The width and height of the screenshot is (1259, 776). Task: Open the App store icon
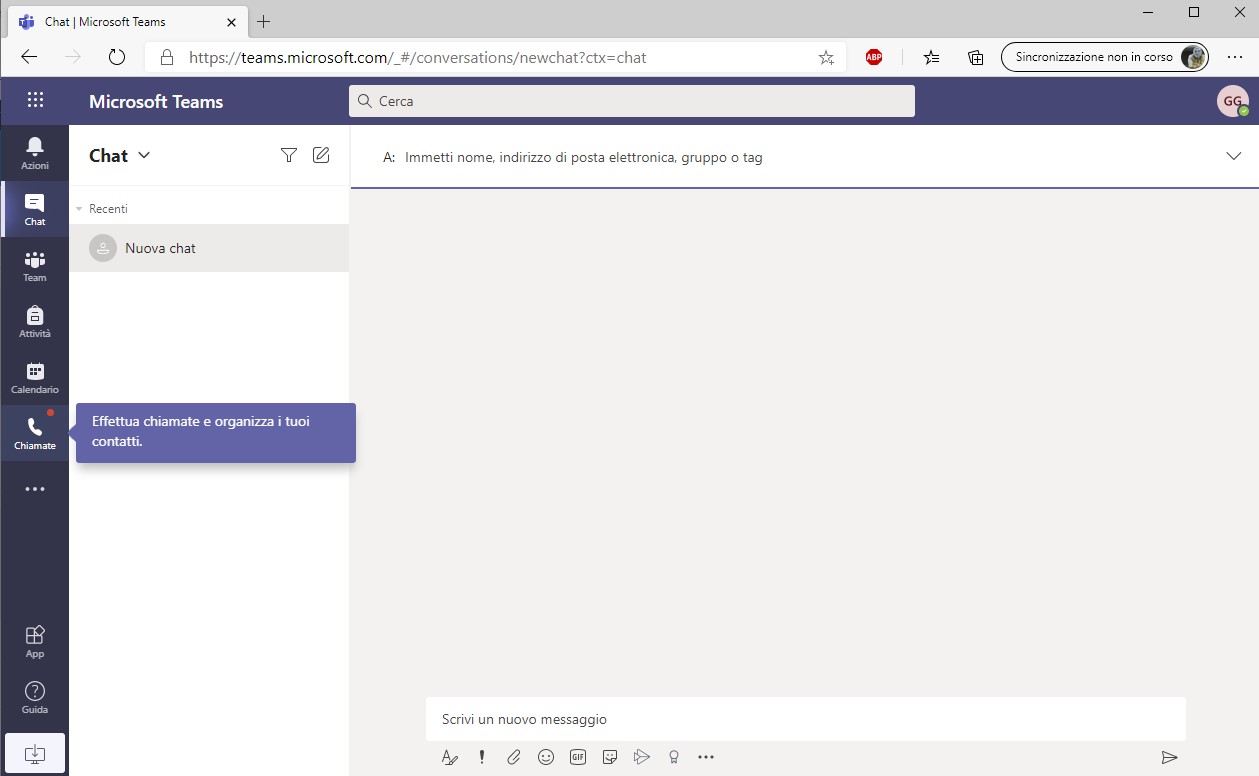(x=35, y=641)
